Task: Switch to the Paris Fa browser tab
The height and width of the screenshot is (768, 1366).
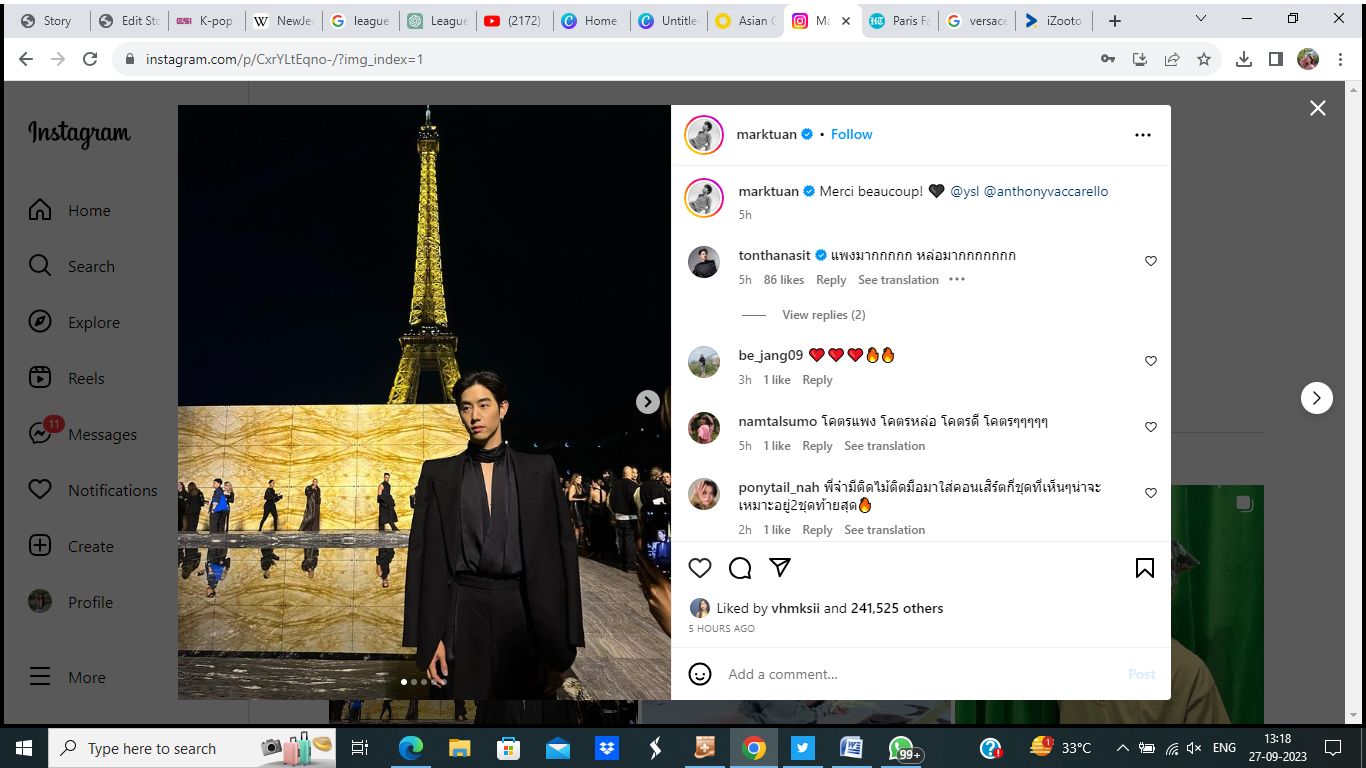Action: point(899,20)
